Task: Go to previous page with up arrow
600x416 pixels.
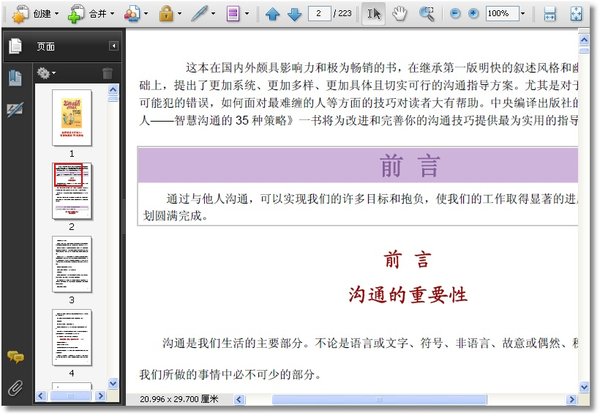Action: coord(272,14)
